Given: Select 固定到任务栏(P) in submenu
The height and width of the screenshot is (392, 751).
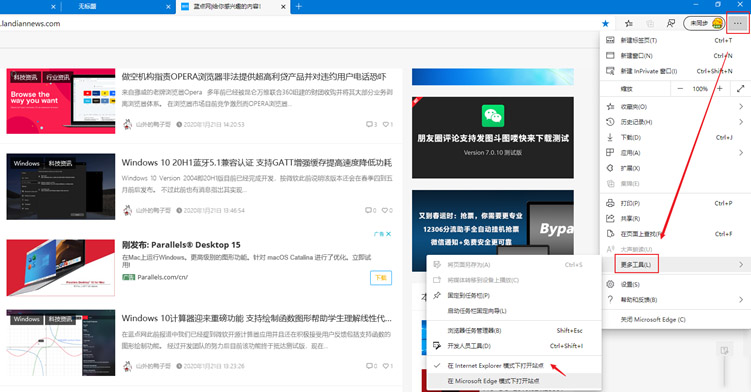Looking at the screenshot, I should [x=514, y=296].
